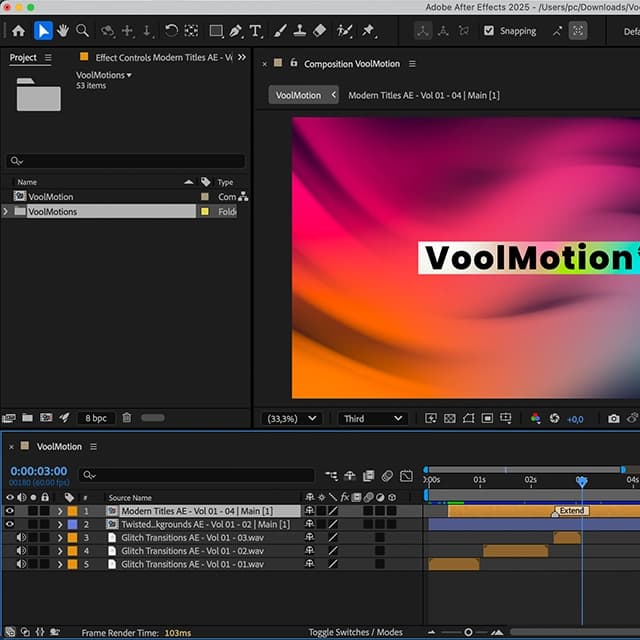This screenshot has width=640, height=640.
Task: Click the new composition icon in Project panel
Action: (46, 418)
